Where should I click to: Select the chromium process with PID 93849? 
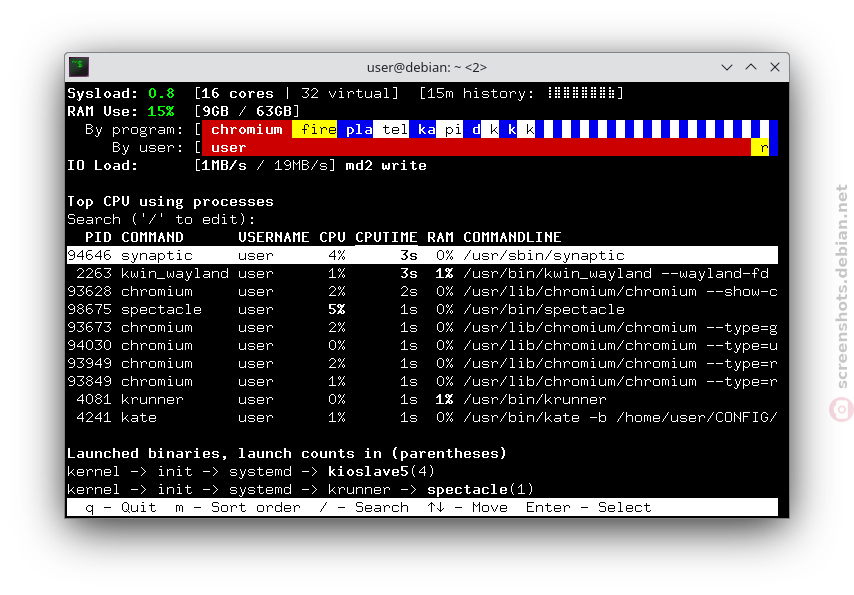pos(422,381)
